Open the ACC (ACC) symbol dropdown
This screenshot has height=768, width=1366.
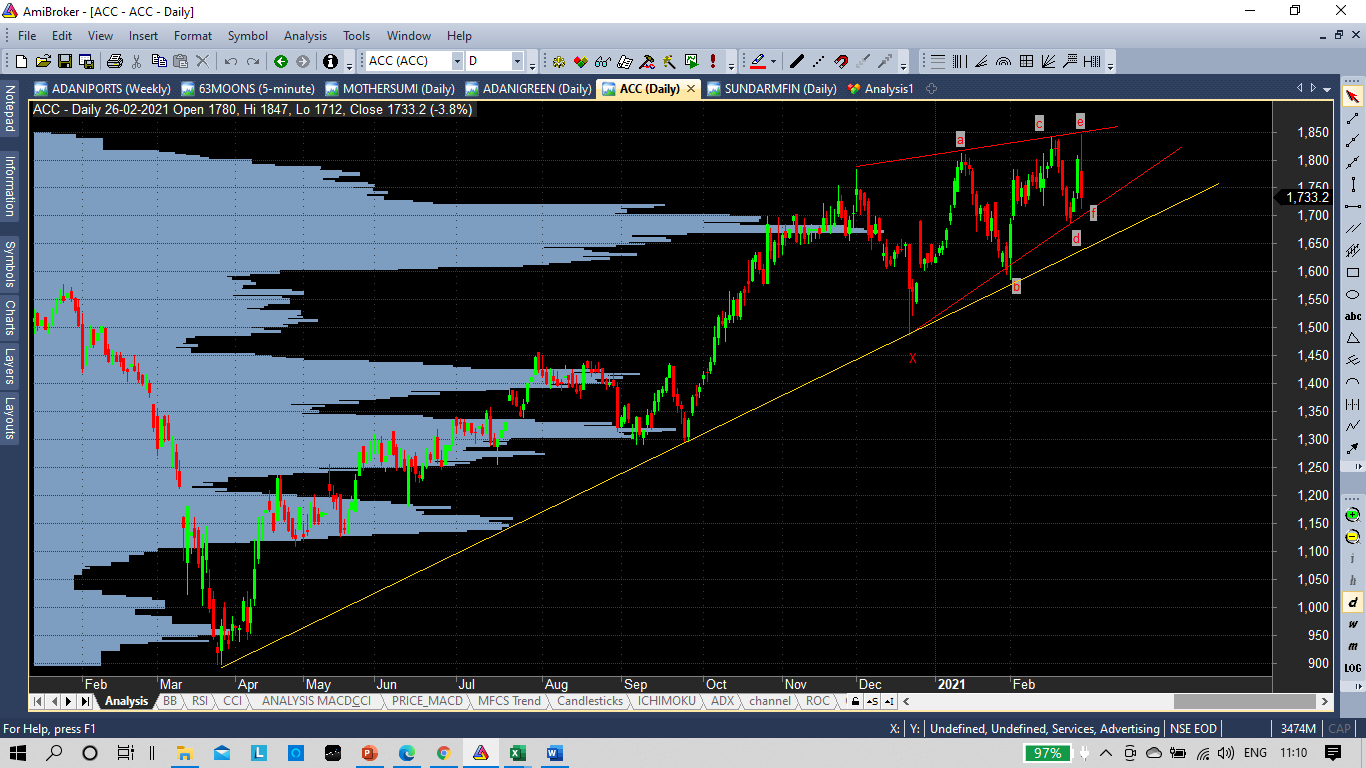click(x=457, y=61)
